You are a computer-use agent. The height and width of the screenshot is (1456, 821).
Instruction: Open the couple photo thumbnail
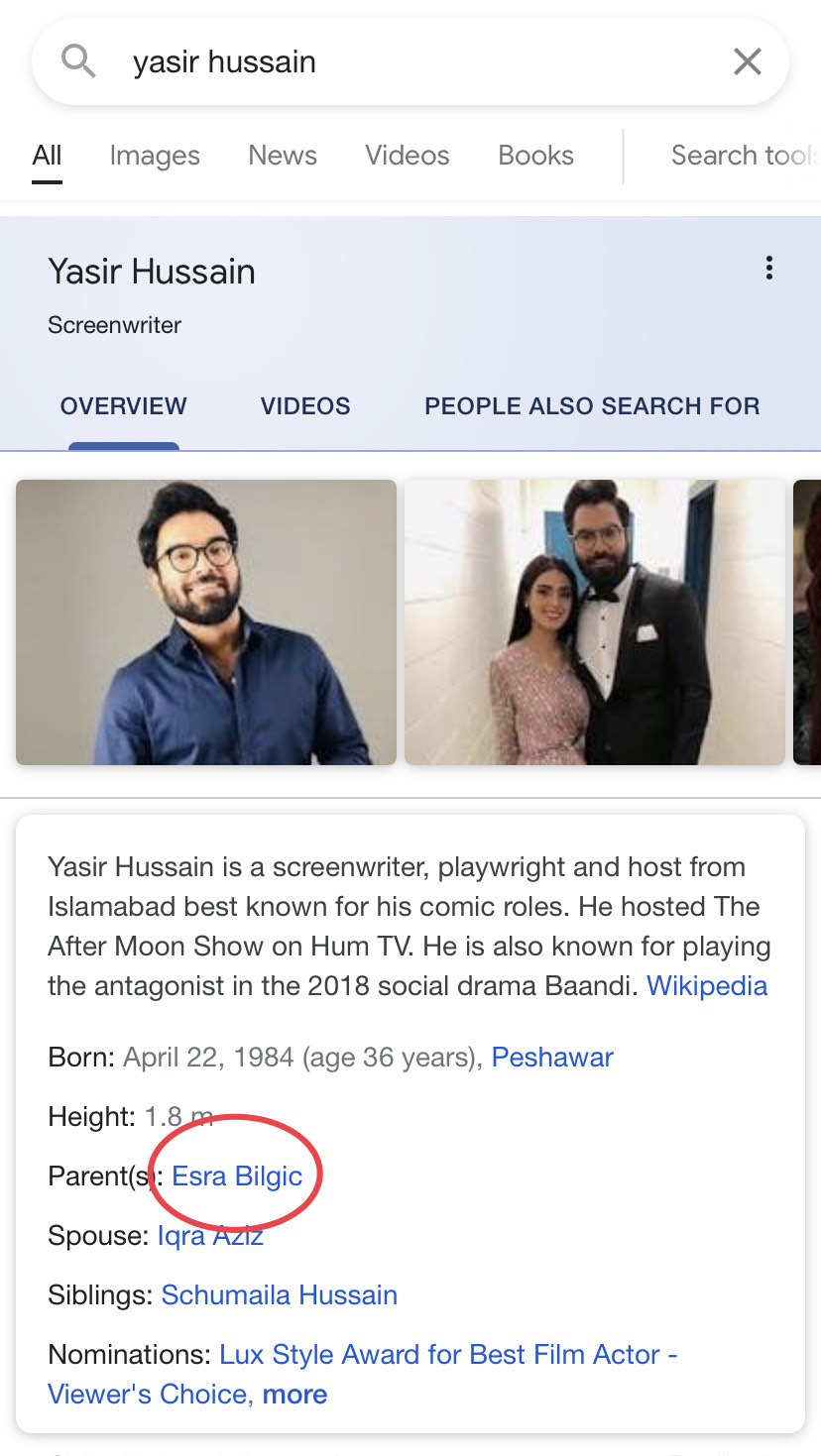595,622
